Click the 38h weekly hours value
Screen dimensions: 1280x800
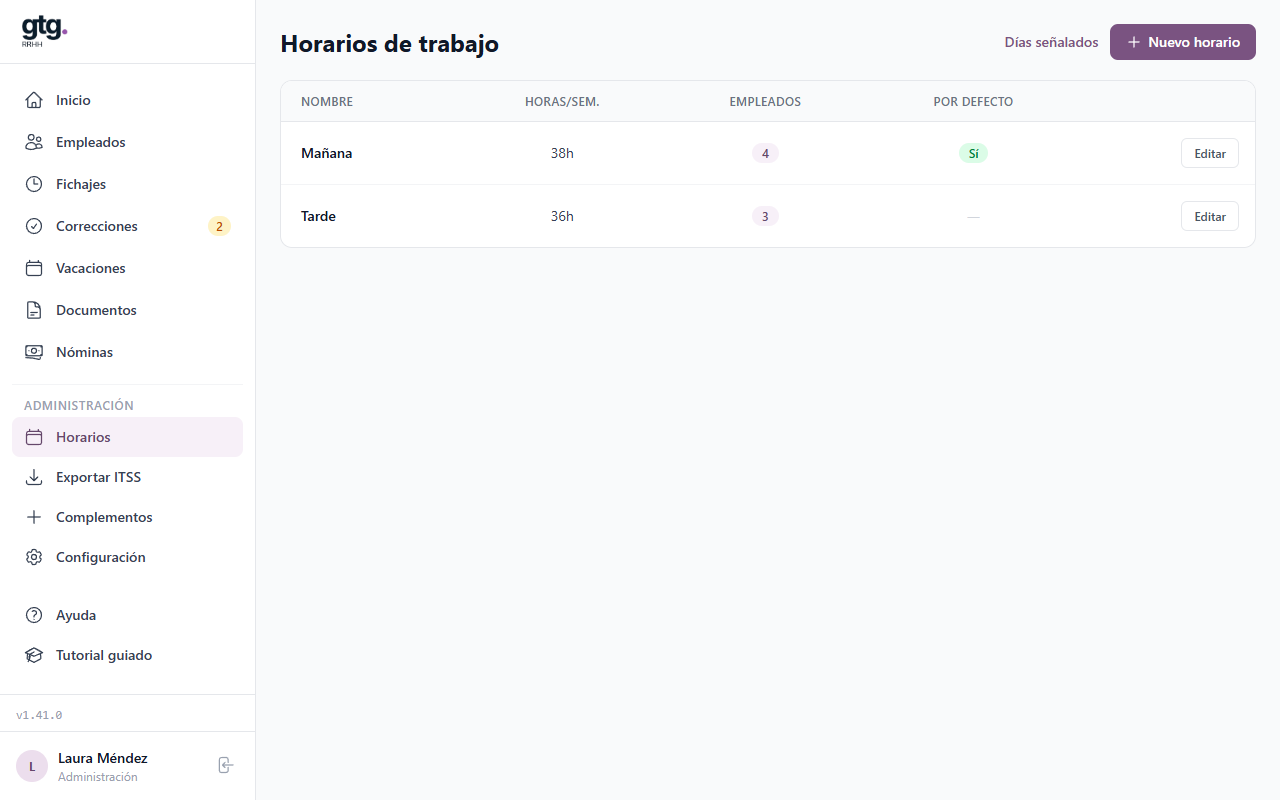tap(562, 153)
